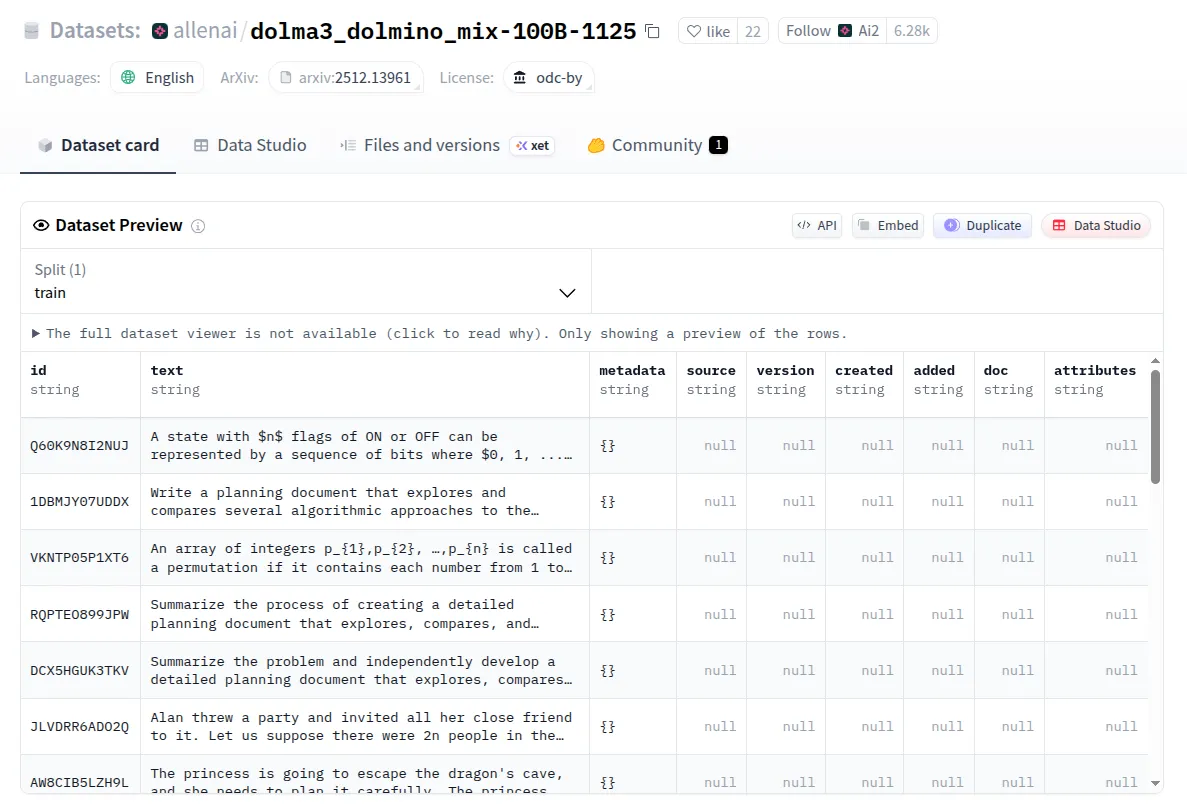Expand the 'full dataset viewer is not available' notice
Viewport: 1187px width, 811px height.
coord(439,333)
